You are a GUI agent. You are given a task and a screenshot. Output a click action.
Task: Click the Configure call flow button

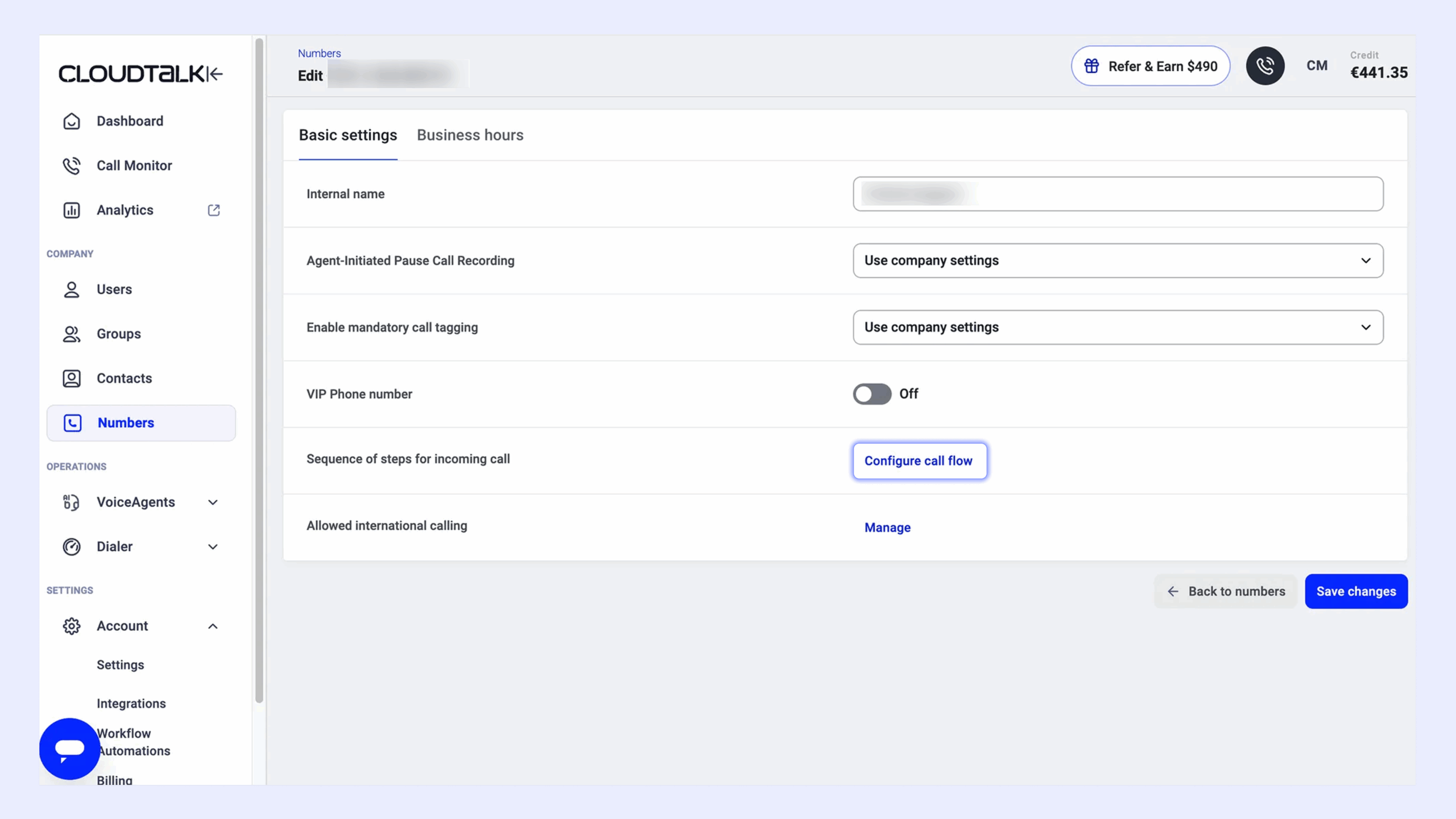click(919, 461)
